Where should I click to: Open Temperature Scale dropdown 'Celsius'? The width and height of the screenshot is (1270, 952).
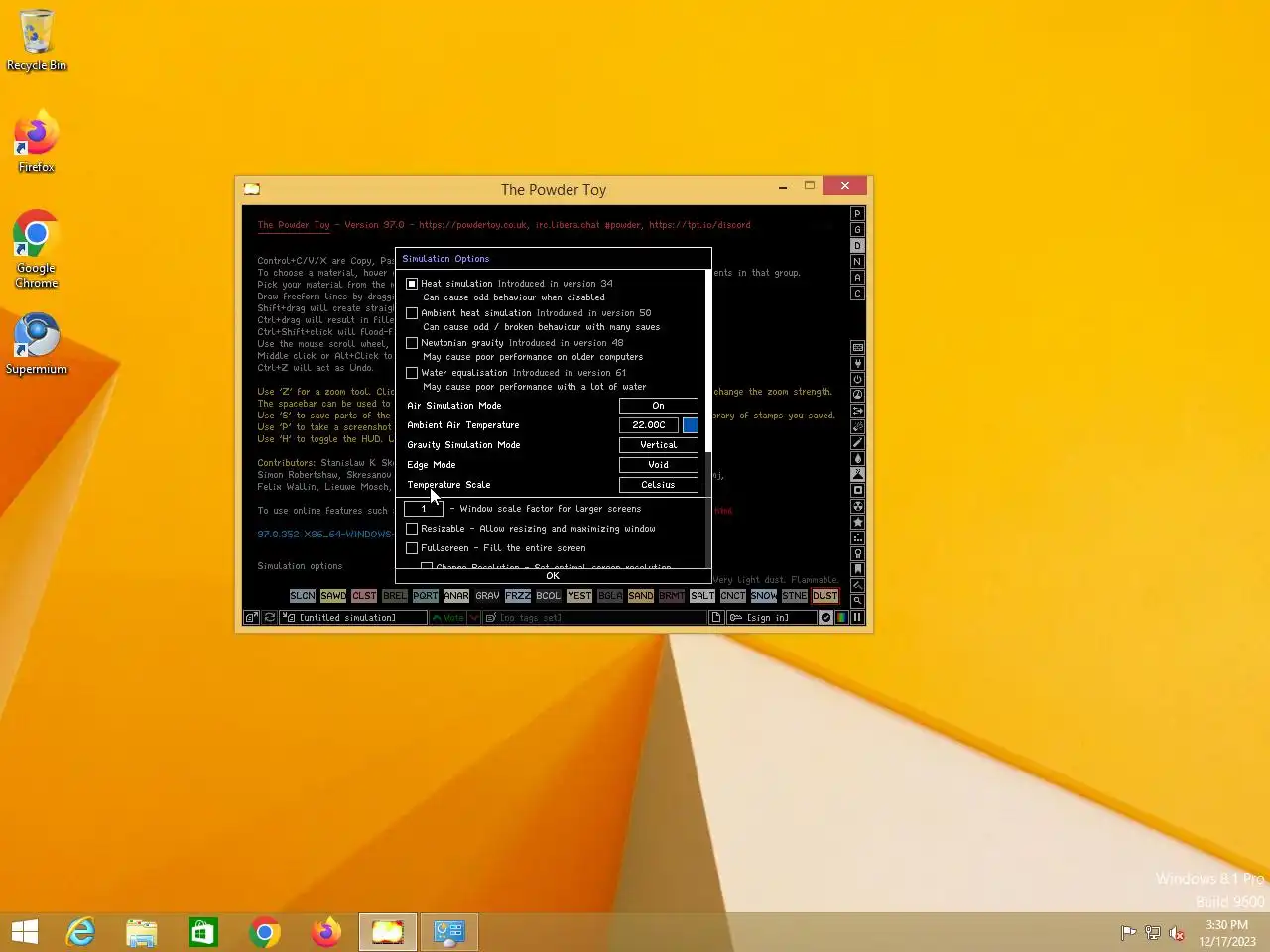(x=659, y=485)
